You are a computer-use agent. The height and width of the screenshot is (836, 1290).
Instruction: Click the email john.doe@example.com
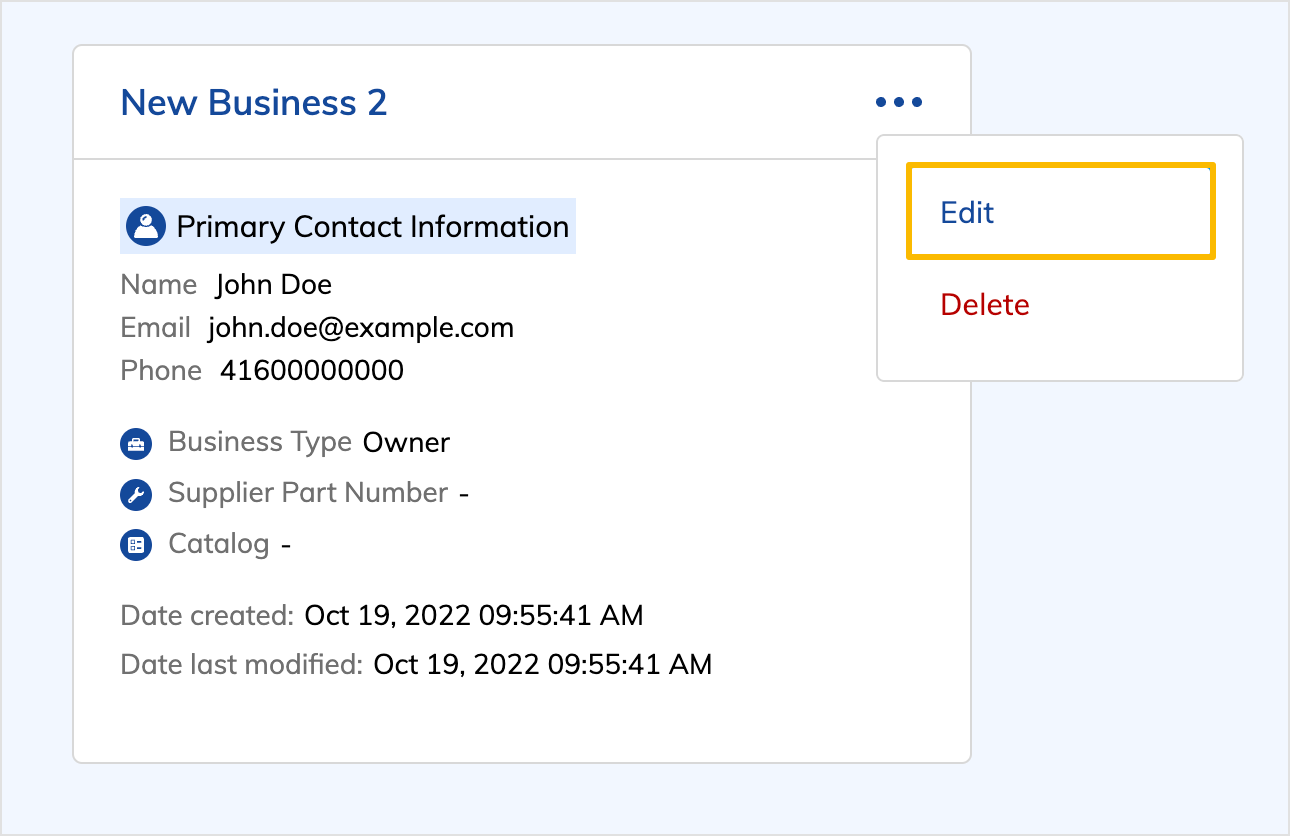[360, 327]
